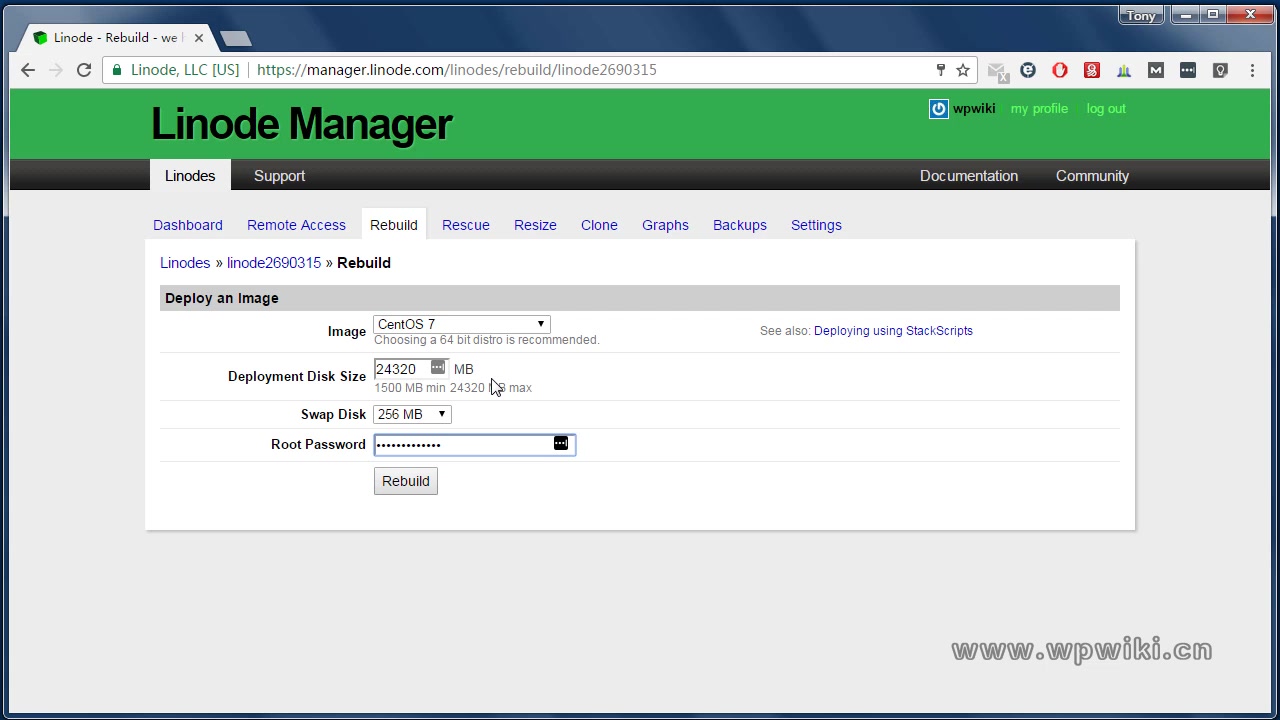
Task: Open the Remote Access tab
Action: [x=296, y=225]
